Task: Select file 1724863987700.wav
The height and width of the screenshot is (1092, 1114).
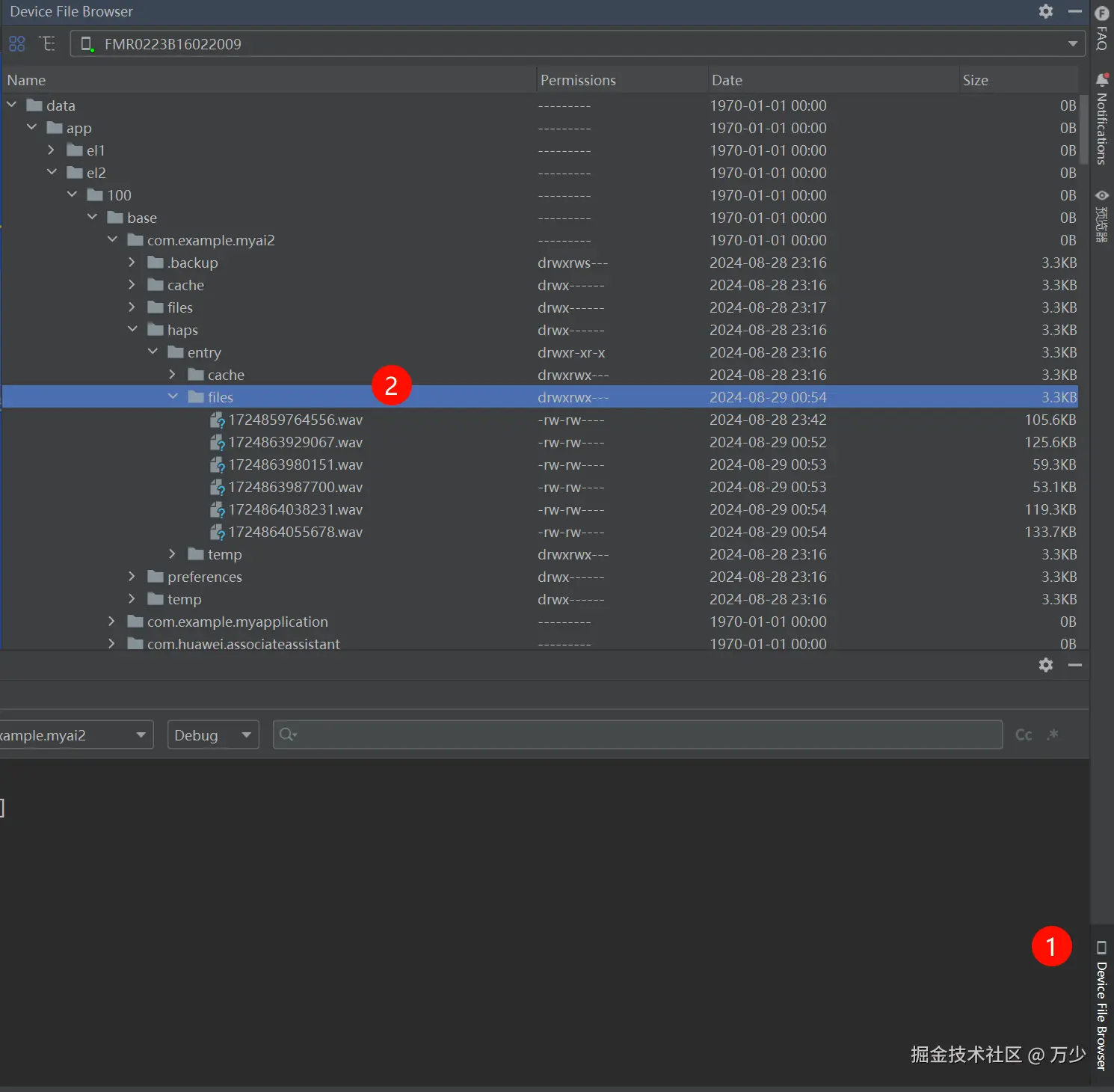Action: coord(295,487)
